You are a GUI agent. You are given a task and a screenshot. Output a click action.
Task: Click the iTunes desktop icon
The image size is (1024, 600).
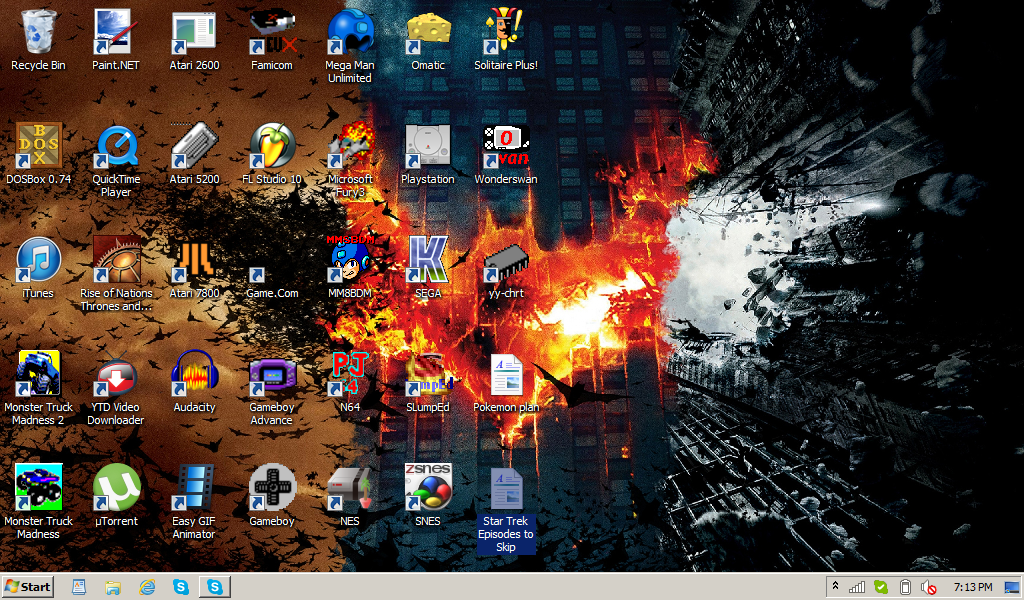38,260
